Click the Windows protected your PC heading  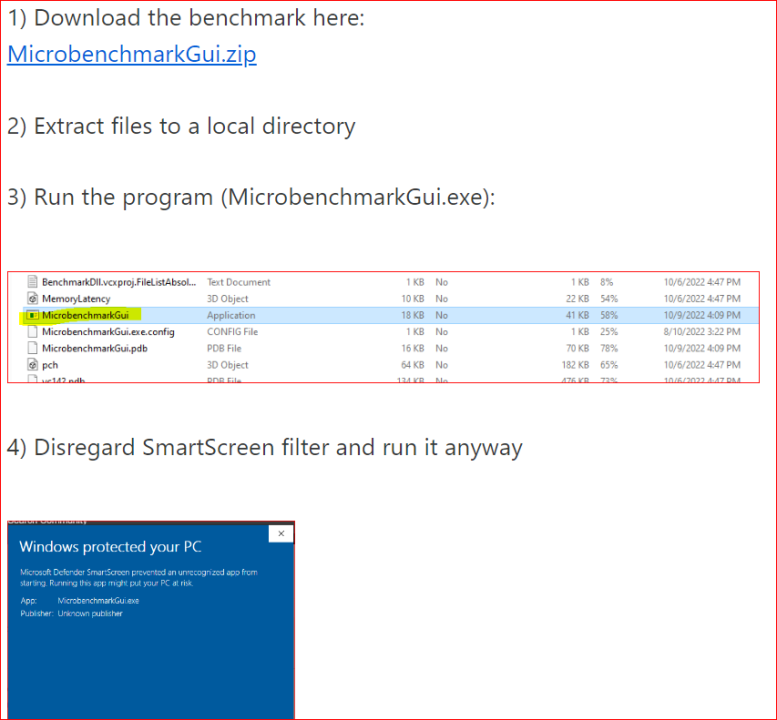pos(110,547)
